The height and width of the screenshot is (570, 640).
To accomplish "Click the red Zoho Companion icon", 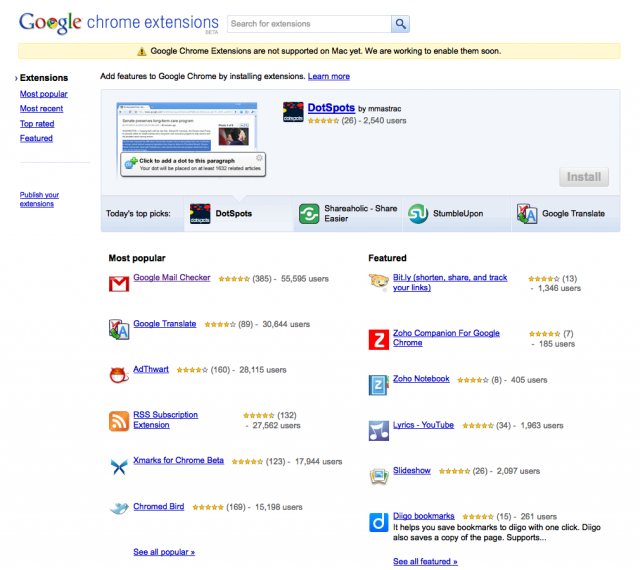I will [x=379, y=339].
